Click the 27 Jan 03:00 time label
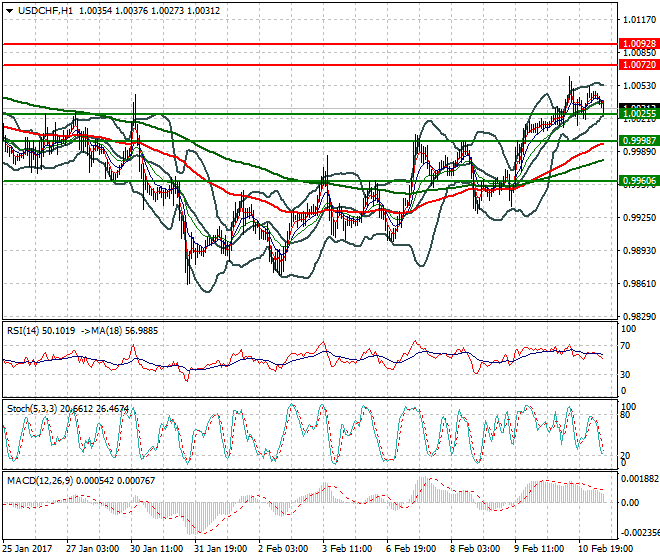This screenshot has width=660, height=560. [x=92, y=549]
